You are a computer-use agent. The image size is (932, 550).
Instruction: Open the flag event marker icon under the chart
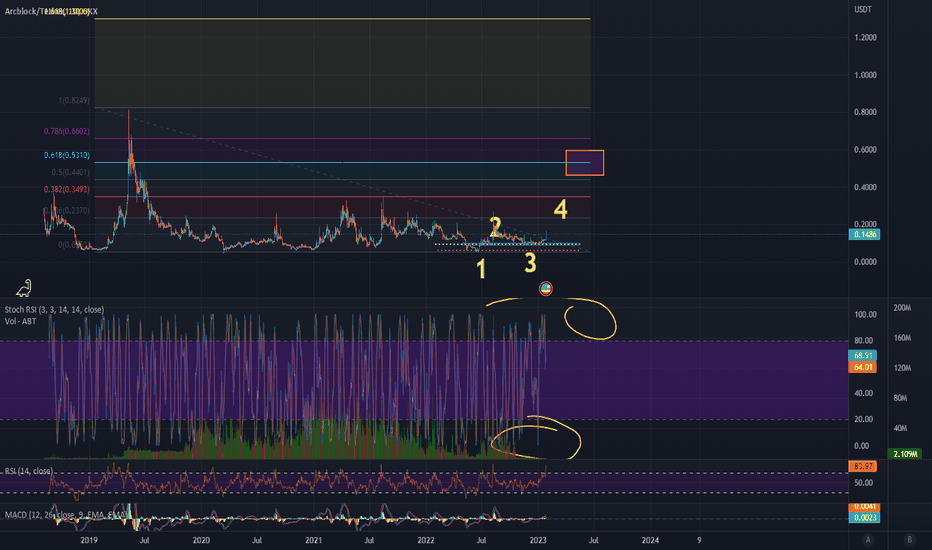546,289
